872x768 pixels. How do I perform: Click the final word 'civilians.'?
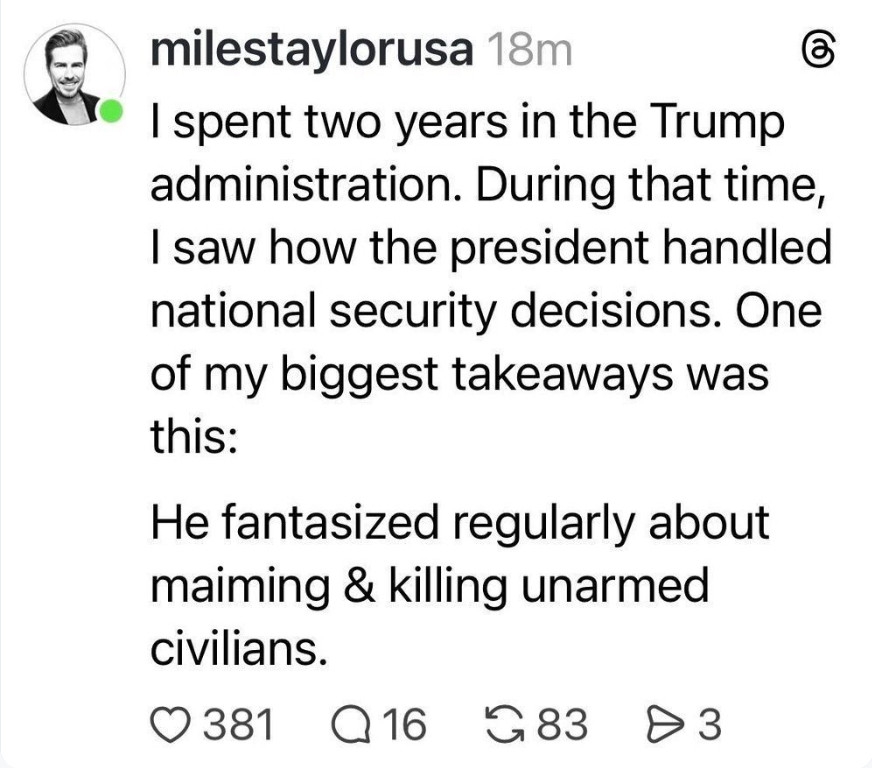coord(238,649)
